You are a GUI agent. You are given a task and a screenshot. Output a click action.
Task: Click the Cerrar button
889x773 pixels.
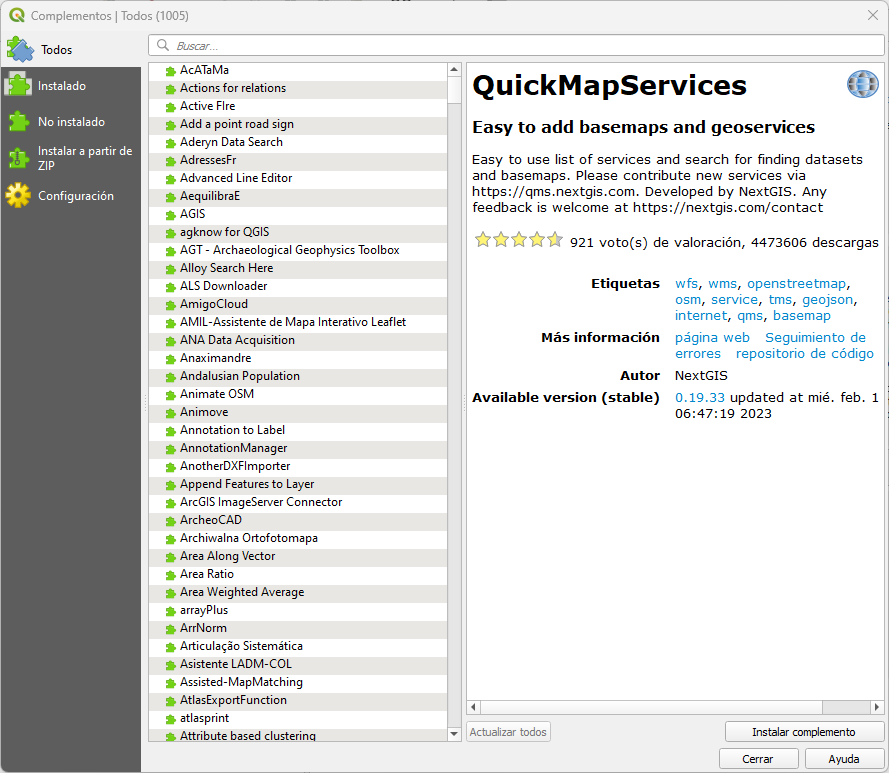click(x=758, y=759)
